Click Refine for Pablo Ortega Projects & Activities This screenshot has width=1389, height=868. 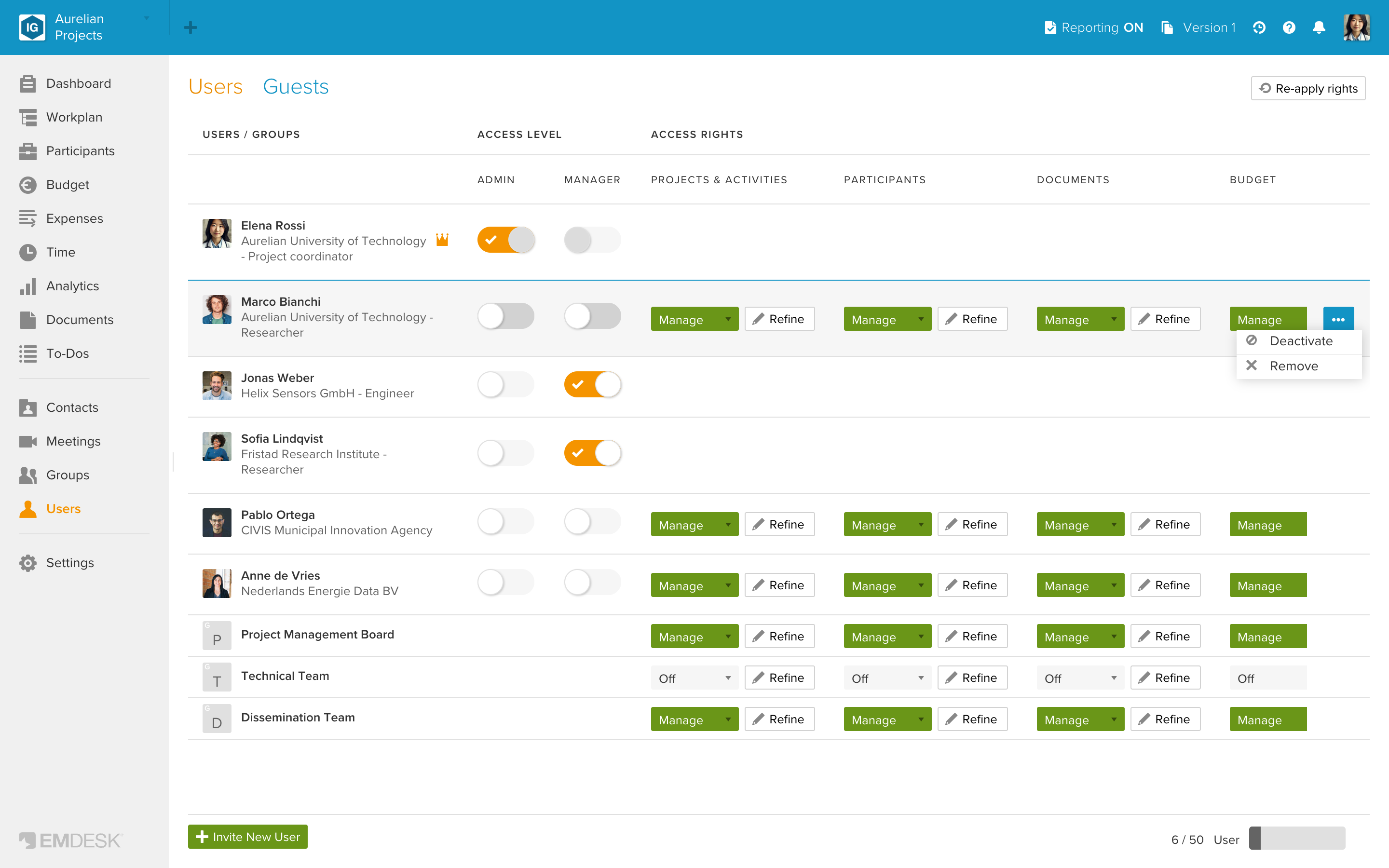pos(779,525)
